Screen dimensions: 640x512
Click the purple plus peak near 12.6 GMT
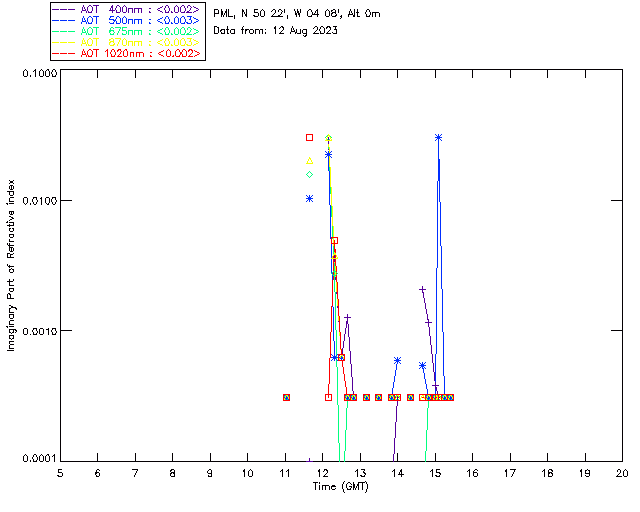coord(347,317)
